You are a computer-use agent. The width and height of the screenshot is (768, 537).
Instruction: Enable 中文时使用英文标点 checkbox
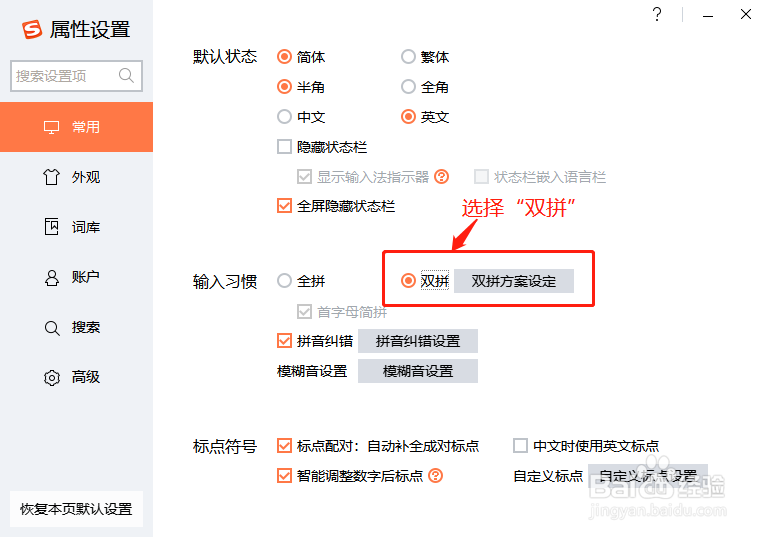520,445
